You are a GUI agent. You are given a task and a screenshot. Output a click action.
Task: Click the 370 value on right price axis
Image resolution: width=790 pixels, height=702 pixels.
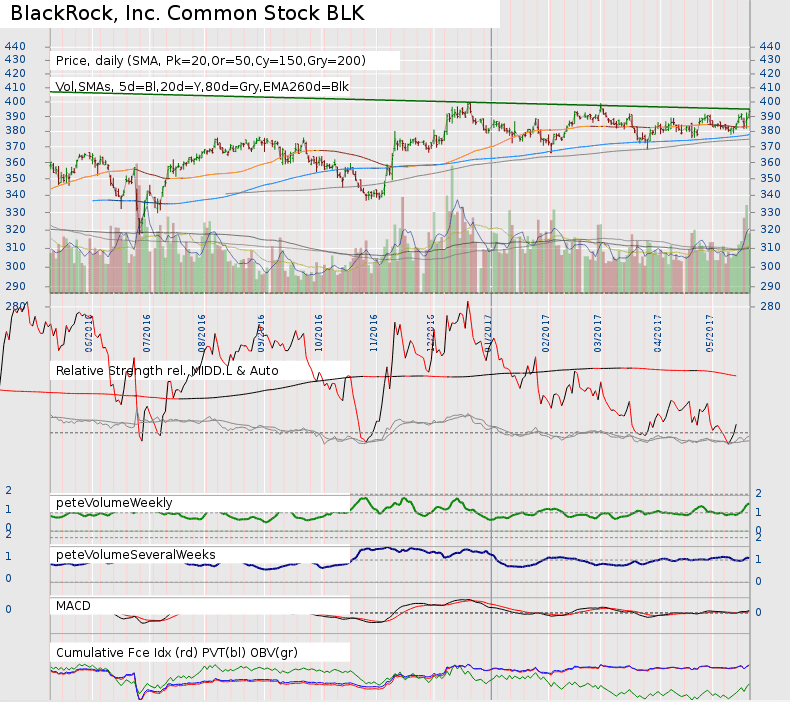[770, 147]
